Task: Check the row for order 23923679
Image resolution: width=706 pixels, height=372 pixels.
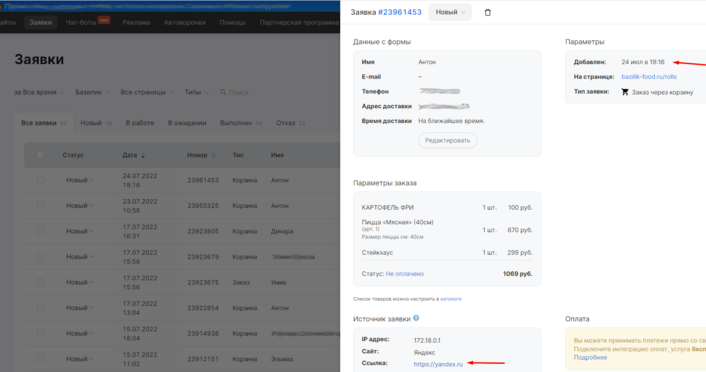Action: (x=40, y=257)
